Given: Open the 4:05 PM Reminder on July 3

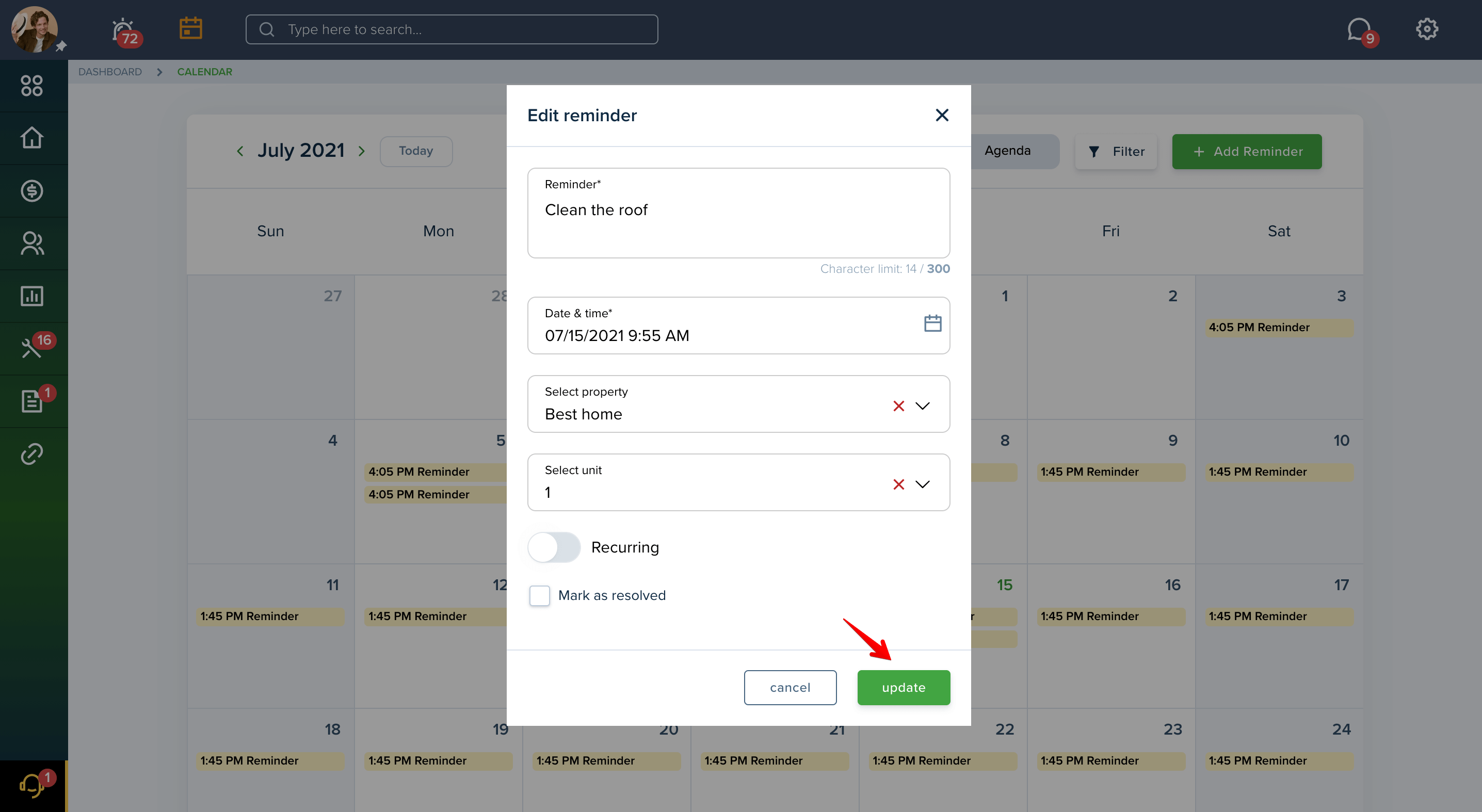Looking at the screenshot, I should point(1279,328).
